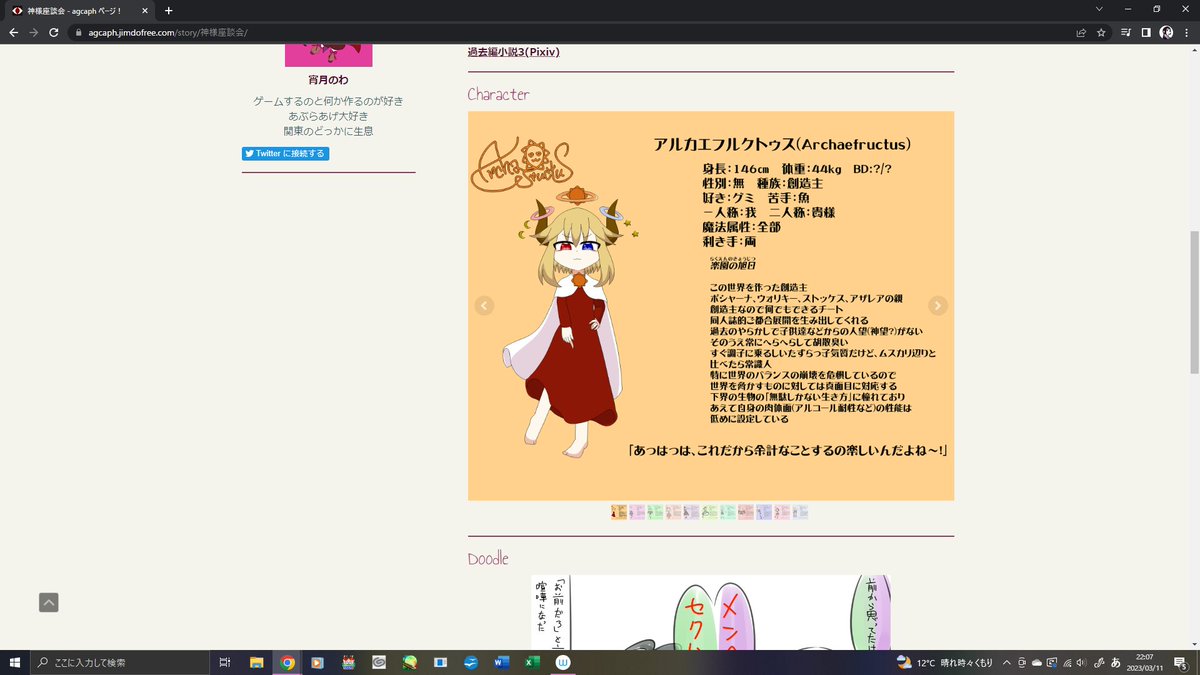Viewport: 1200px width, 675px height.
Task: Show the next character slide with the right arrow
Action: click(x=937, y=305)
